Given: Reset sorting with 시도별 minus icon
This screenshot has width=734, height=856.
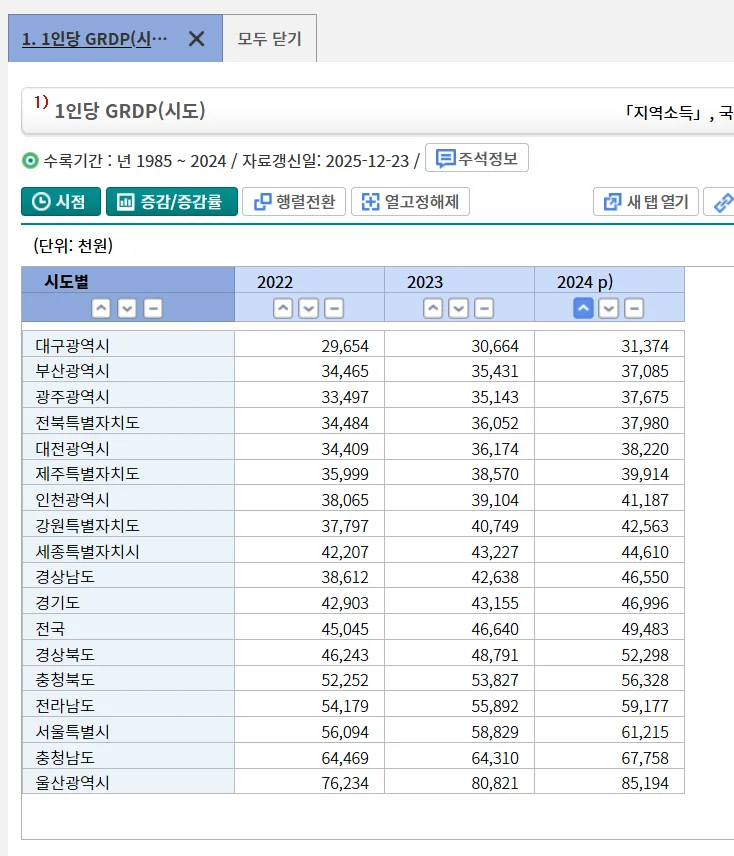Looking at the screenshot, I should click(153, 308).
